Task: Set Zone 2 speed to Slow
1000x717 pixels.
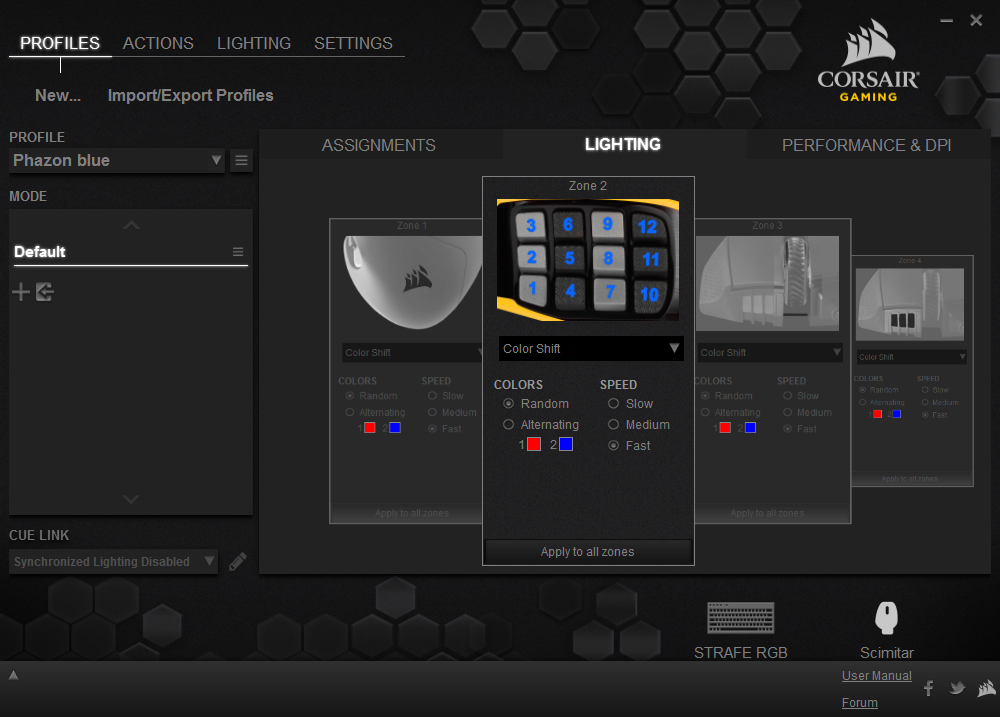Action: point(614,404)
